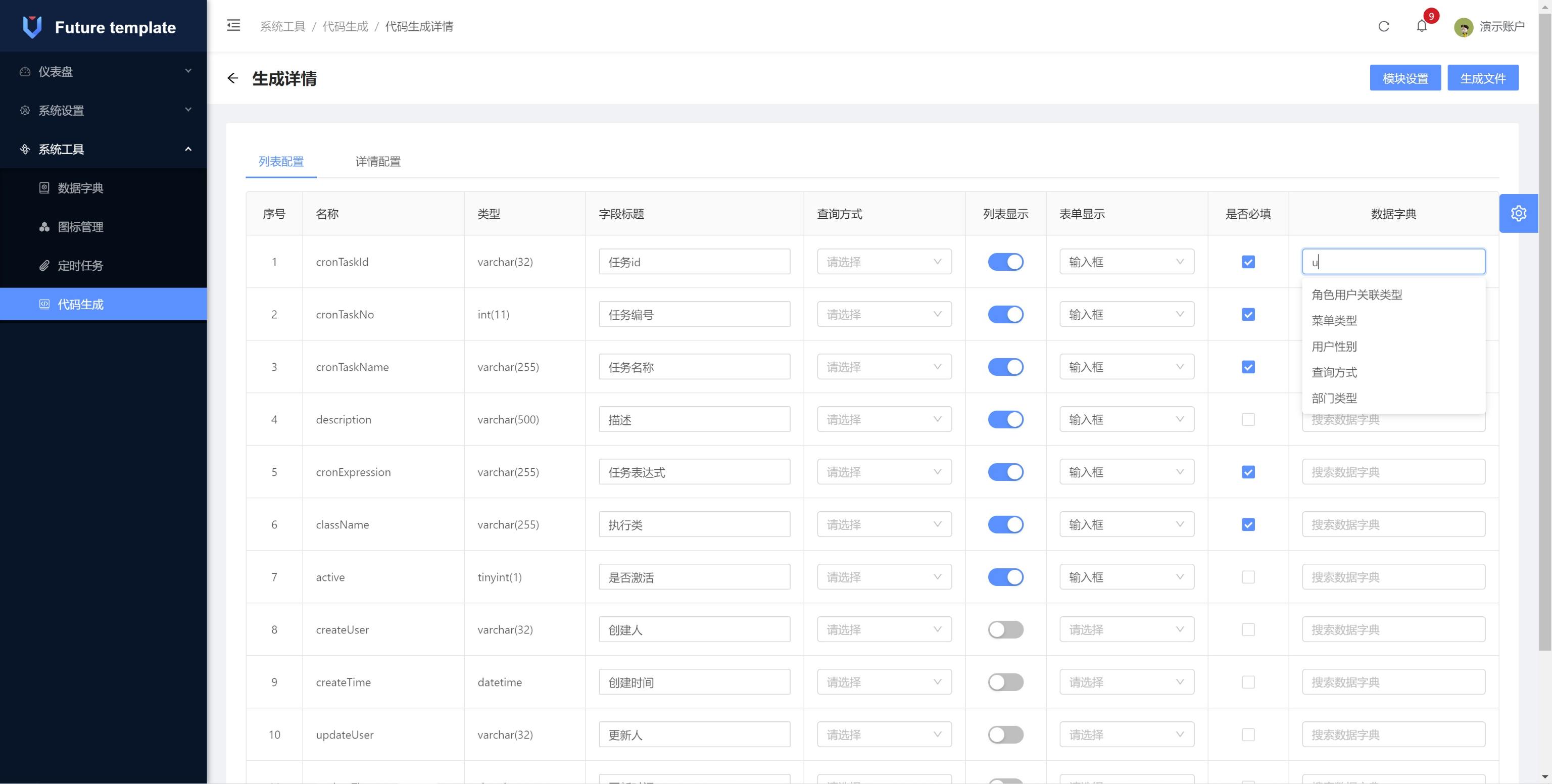Collapse the 系统工具 menu chevron

point(188,149)
